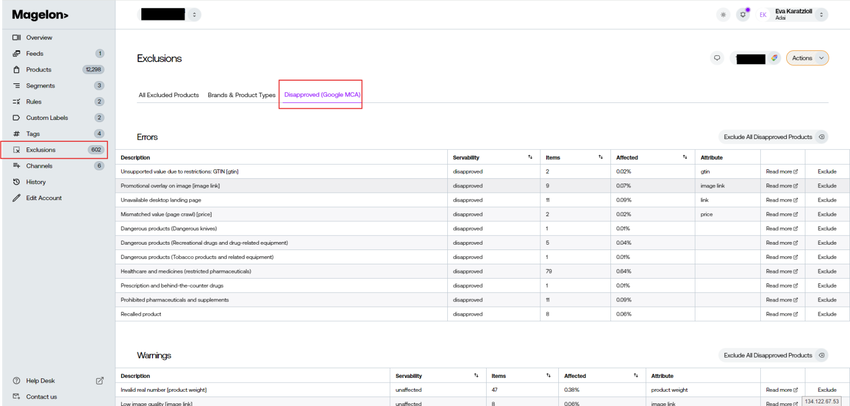Open Read more for Unavailable desktop landing page

pyautogui.click(x=782, y=200)
